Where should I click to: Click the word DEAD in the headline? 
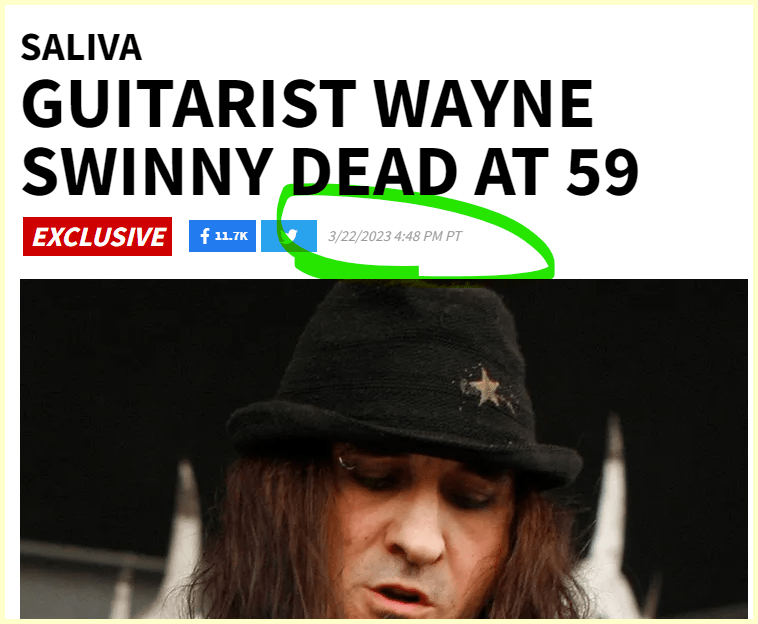[375, 172]
